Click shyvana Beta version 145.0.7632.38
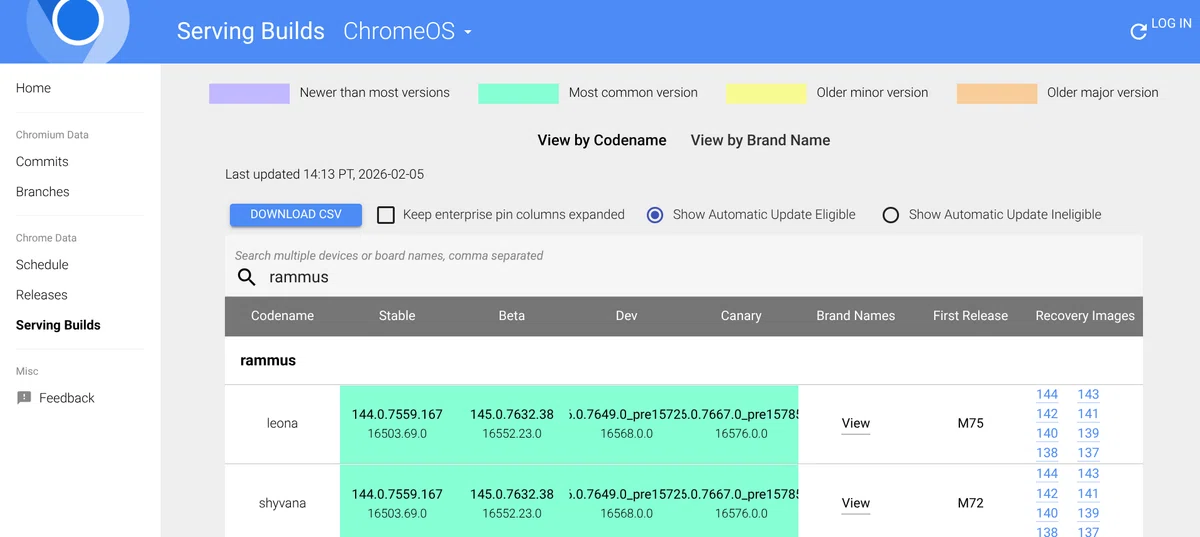 (x=512, y=494)
